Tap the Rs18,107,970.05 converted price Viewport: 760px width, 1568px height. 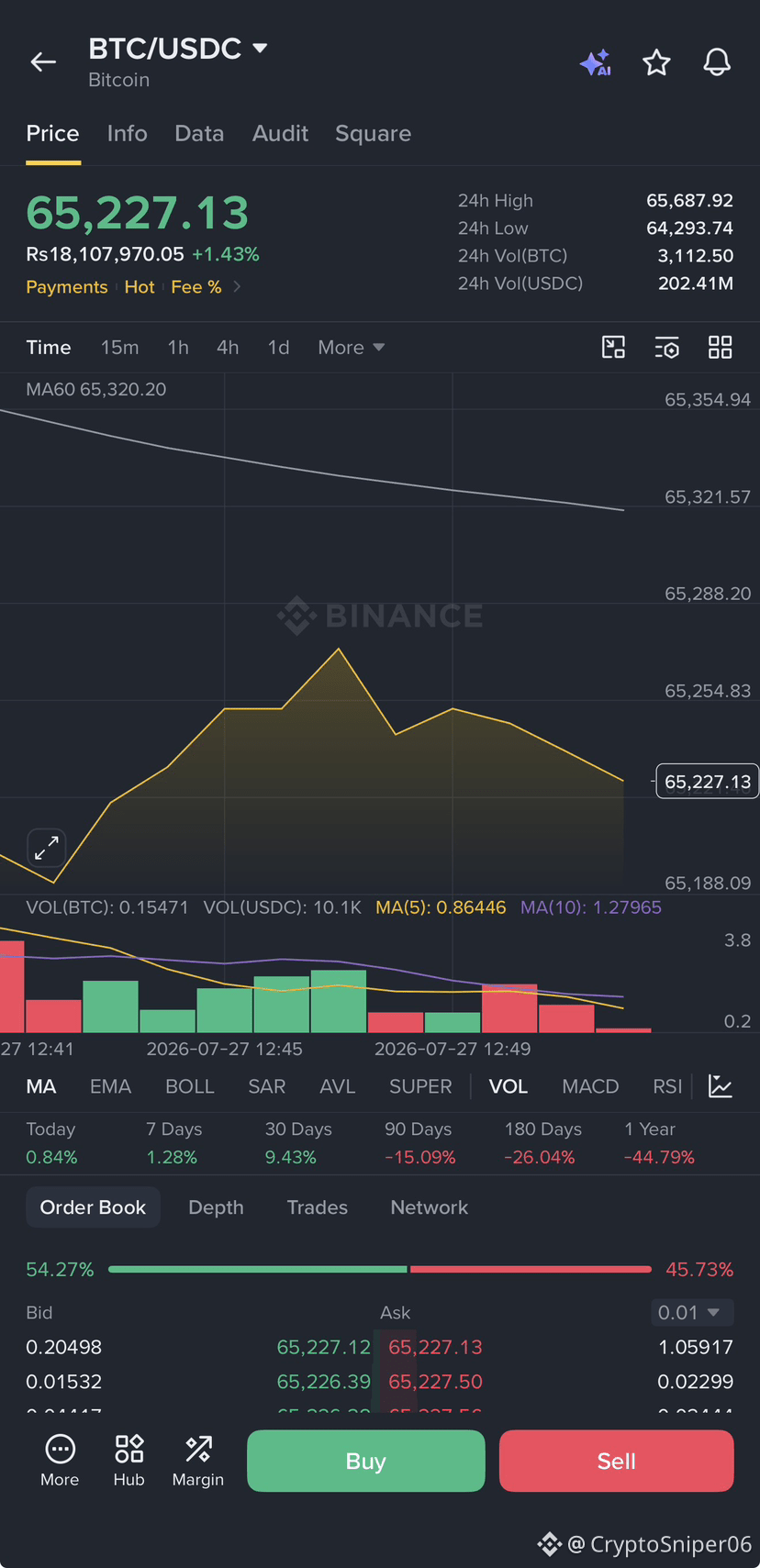[105, 254]
